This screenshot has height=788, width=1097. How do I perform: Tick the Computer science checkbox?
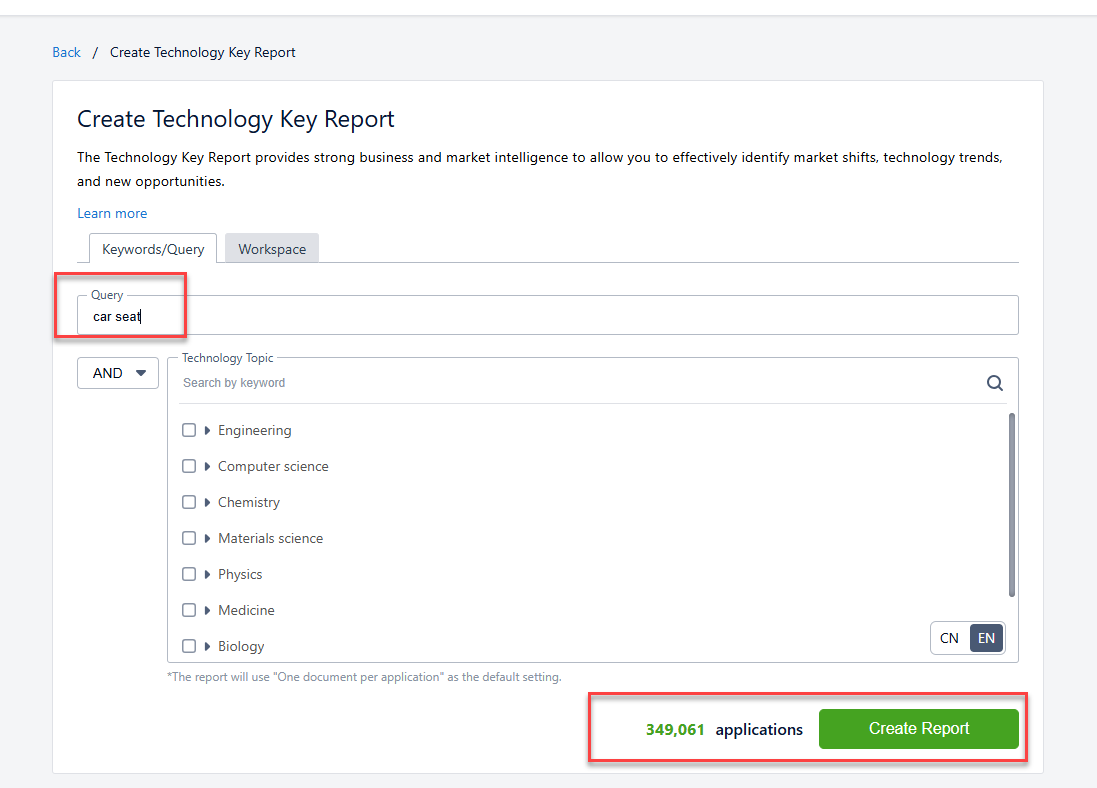click(x=189, y=467)
